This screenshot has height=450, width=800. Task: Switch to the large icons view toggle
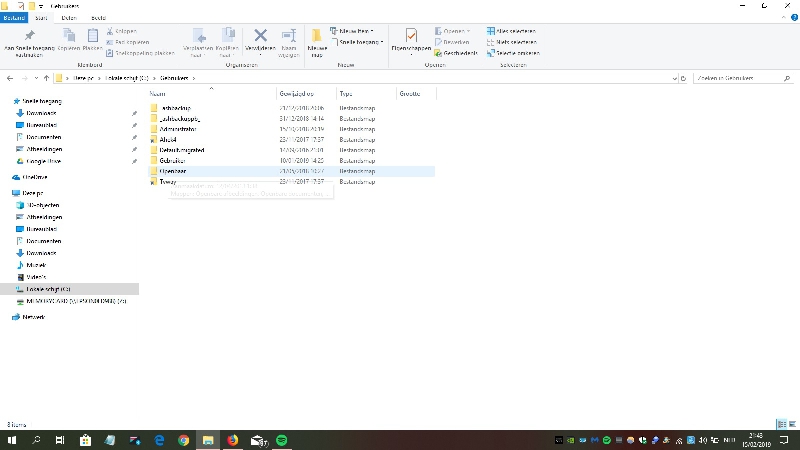(x=791, y=425)
